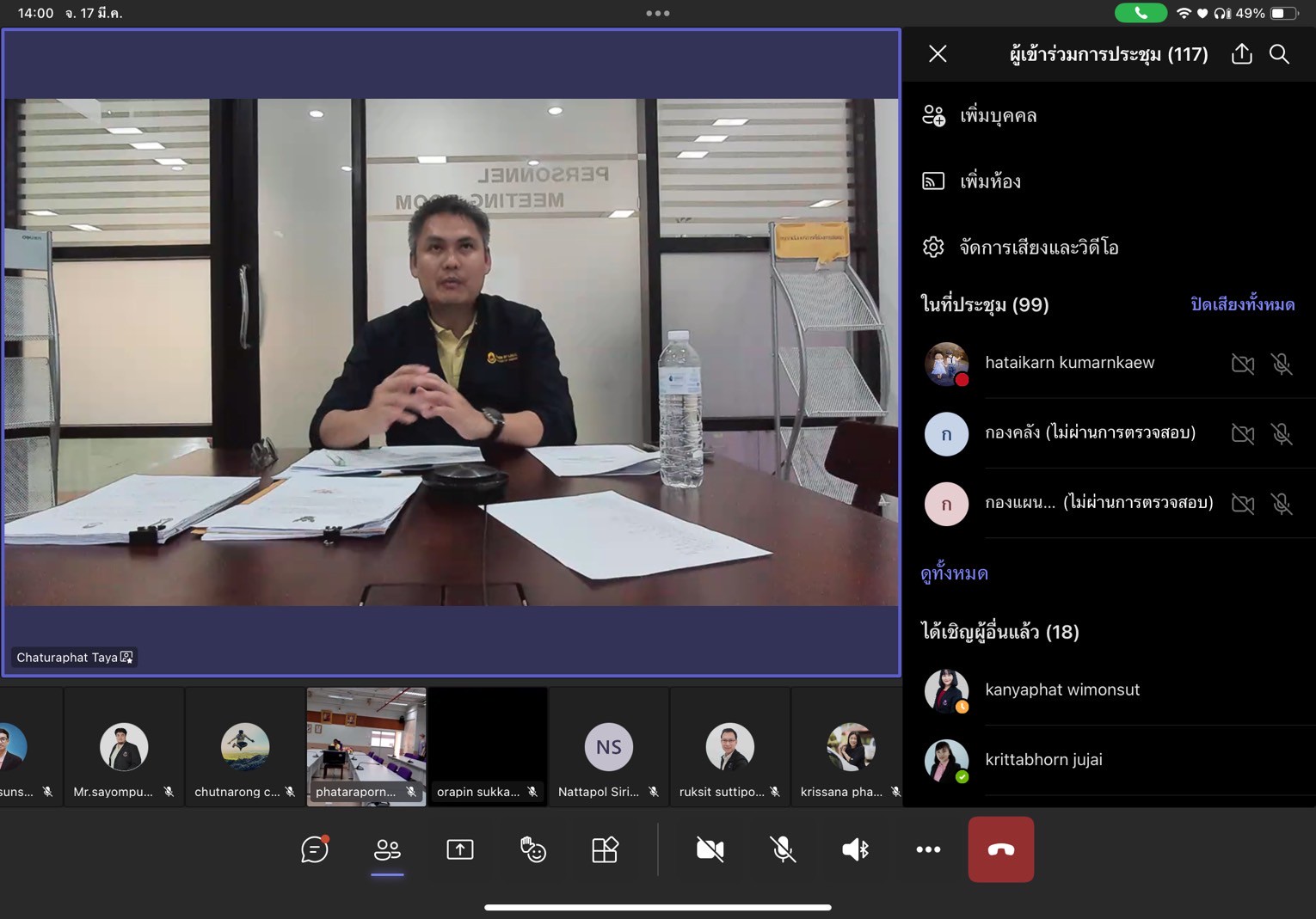Switch the Bluetooth speaker audio output
The image size is (1316, 919).
(x=855, y=849)
